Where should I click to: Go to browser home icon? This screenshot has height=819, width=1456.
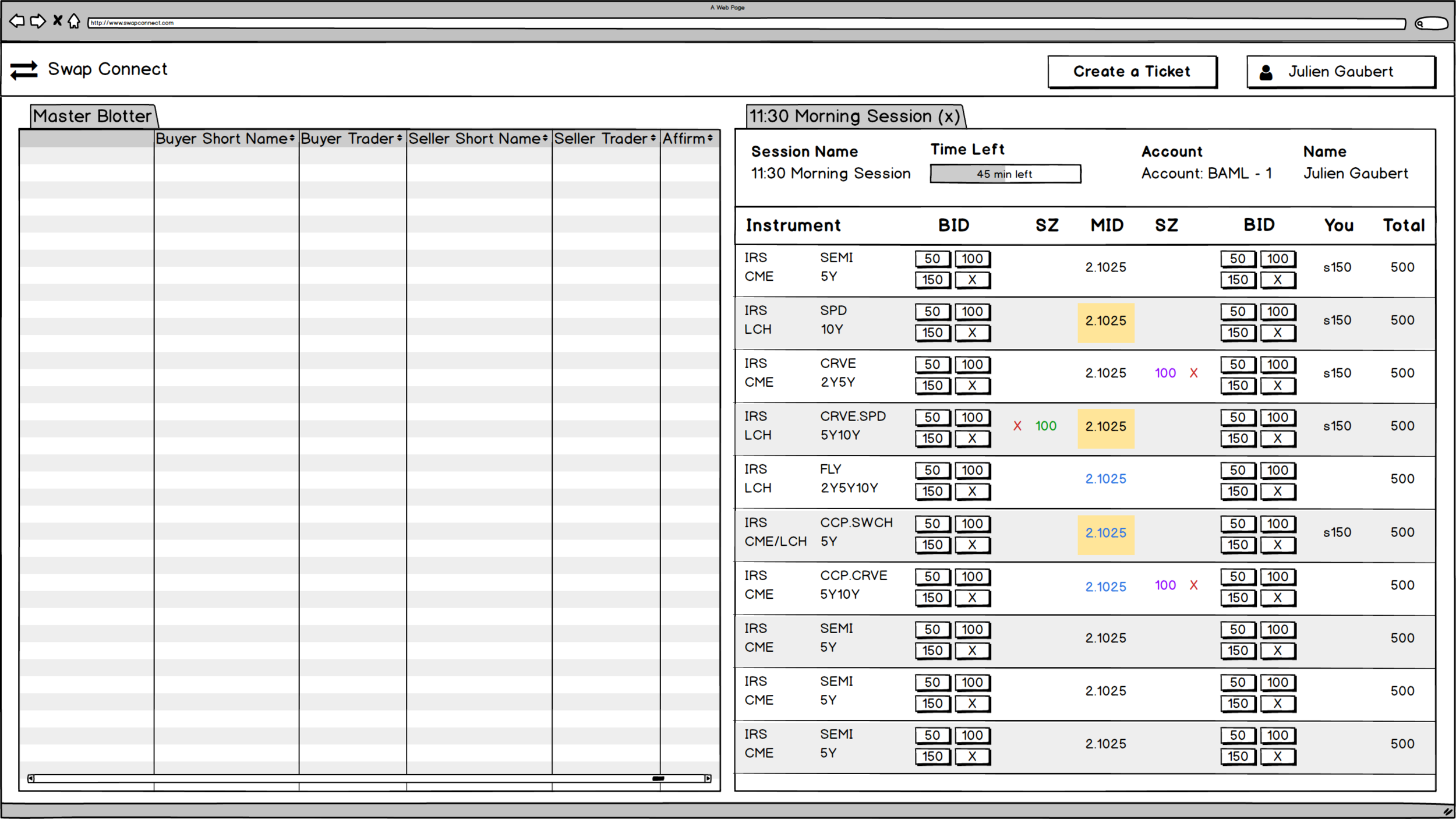tap(74, 22)
